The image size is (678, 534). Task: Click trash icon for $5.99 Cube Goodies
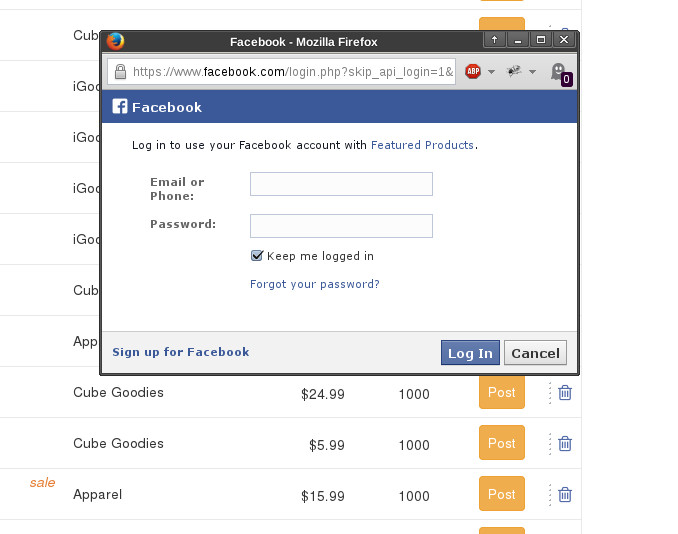pos(565,444)
